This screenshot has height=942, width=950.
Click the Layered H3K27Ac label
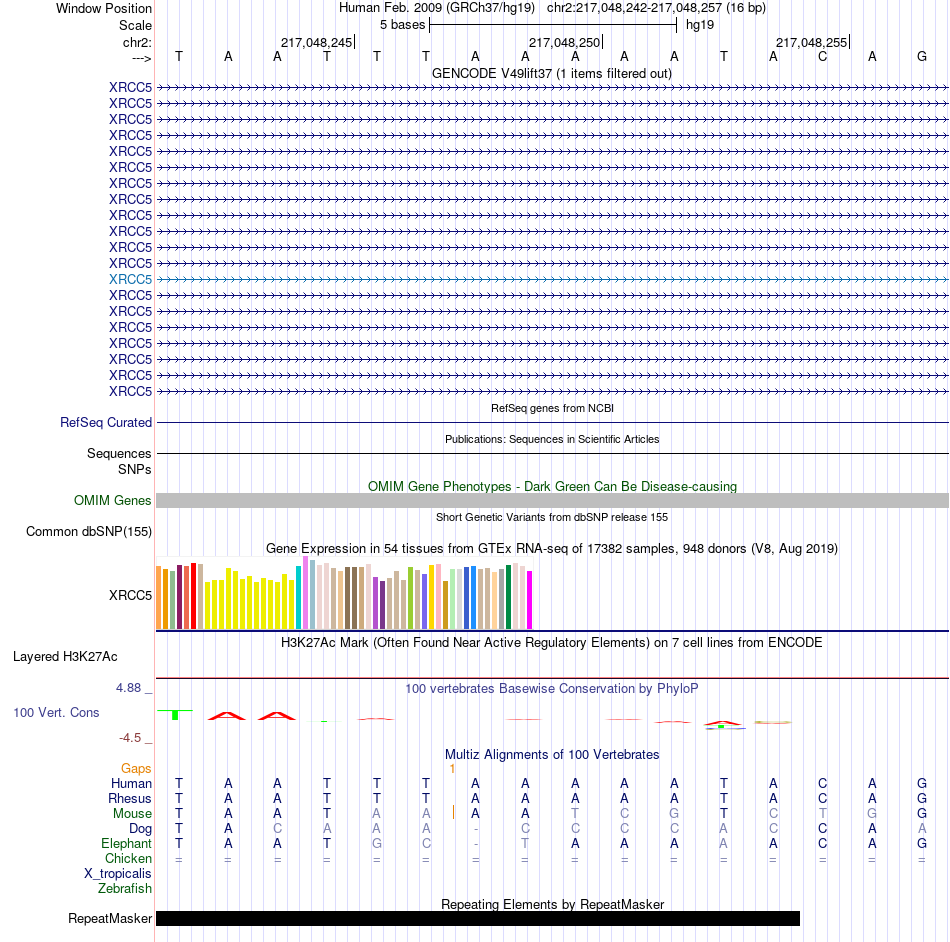click(x=65, y=657)
